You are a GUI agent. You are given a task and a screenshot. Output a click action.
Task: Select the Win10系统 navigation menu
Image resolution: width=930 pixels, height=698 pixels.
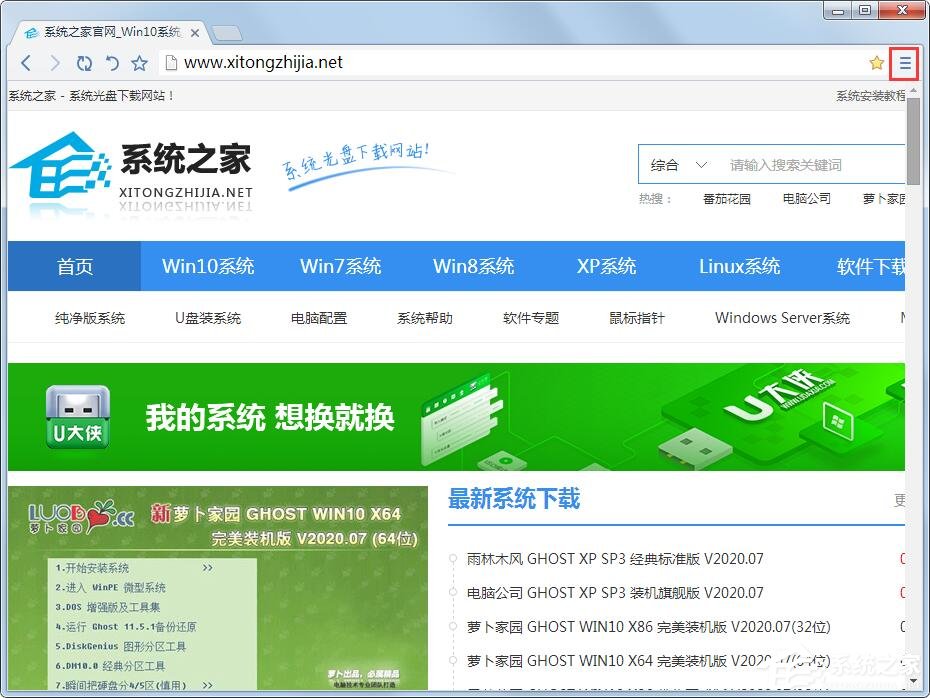click(x=208, y=266)
